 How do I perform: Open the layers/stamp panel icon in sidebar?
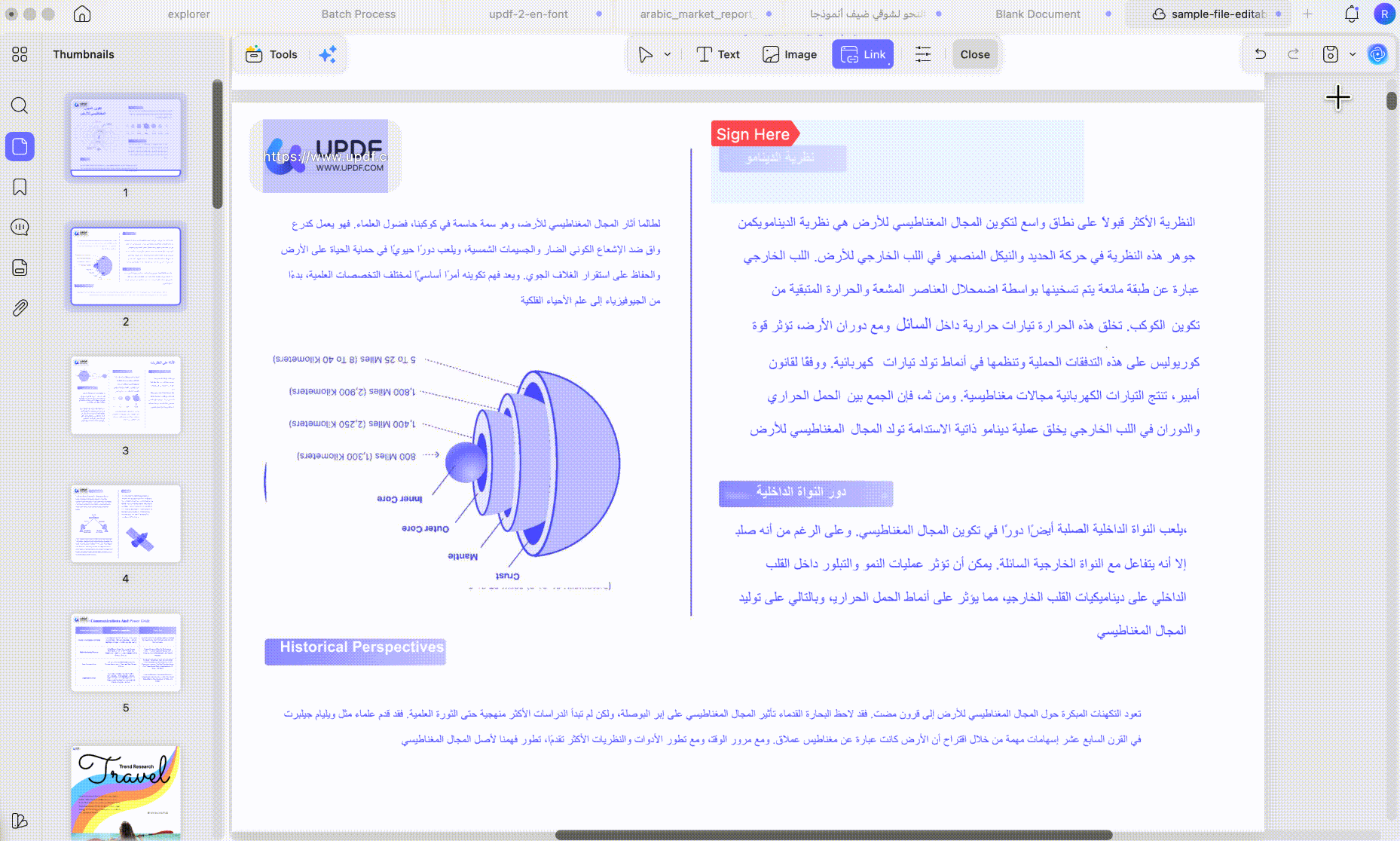[x=20, y=268]
